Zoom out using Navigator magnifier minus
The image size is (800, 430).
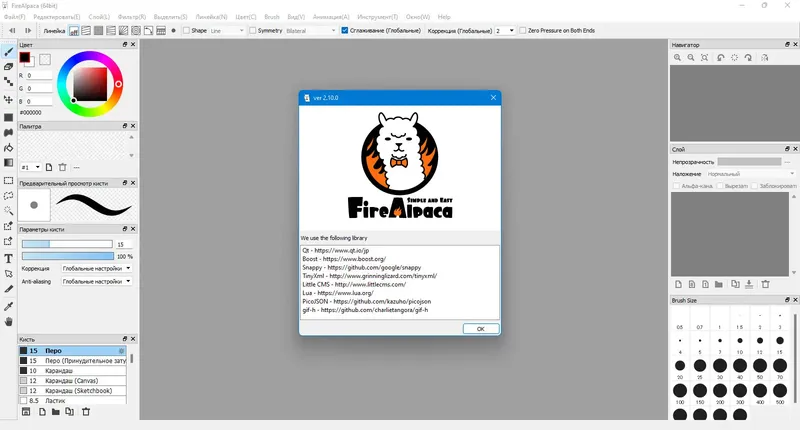click(691, 58)
